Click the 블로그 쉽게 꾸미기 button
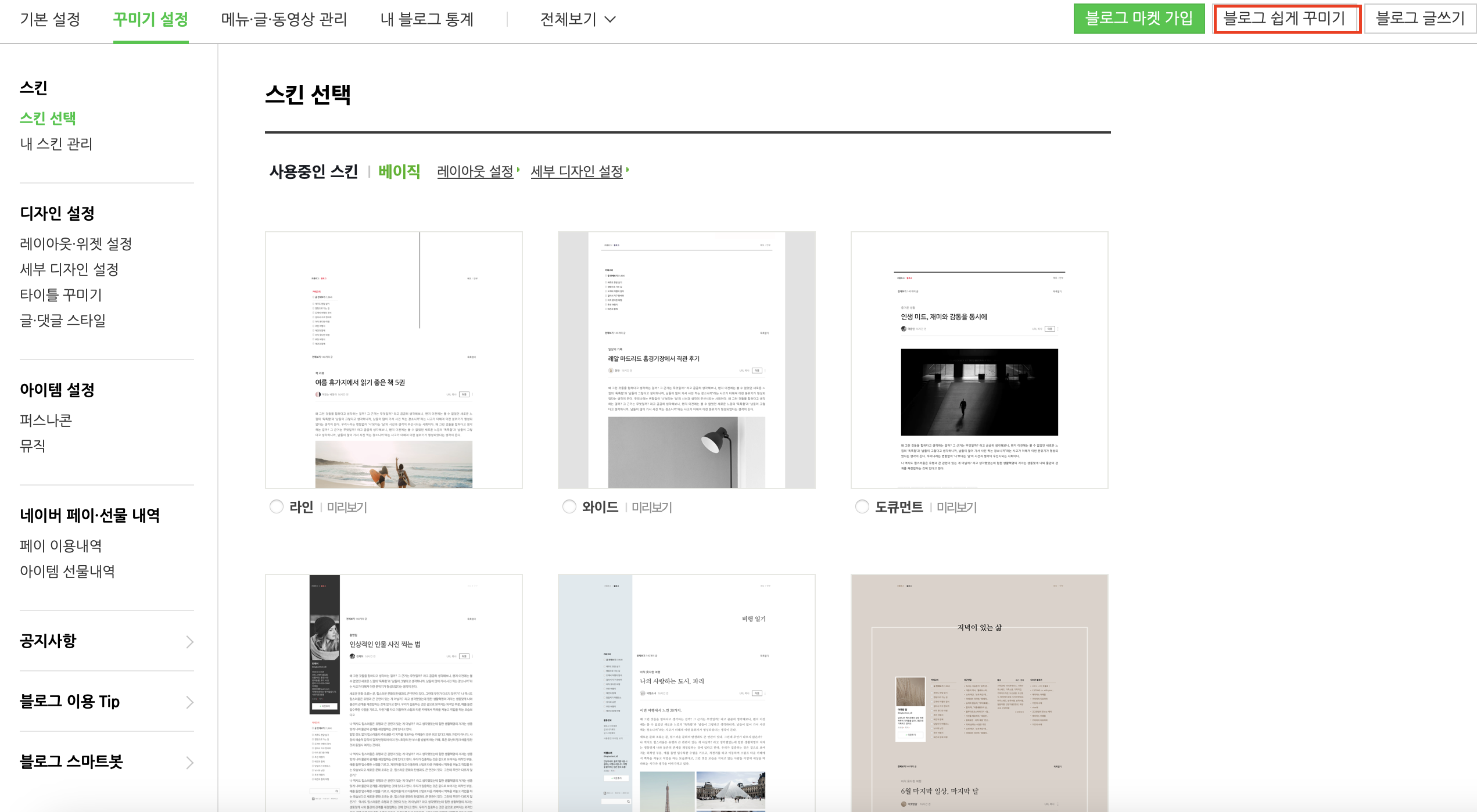 [1285, 19]
